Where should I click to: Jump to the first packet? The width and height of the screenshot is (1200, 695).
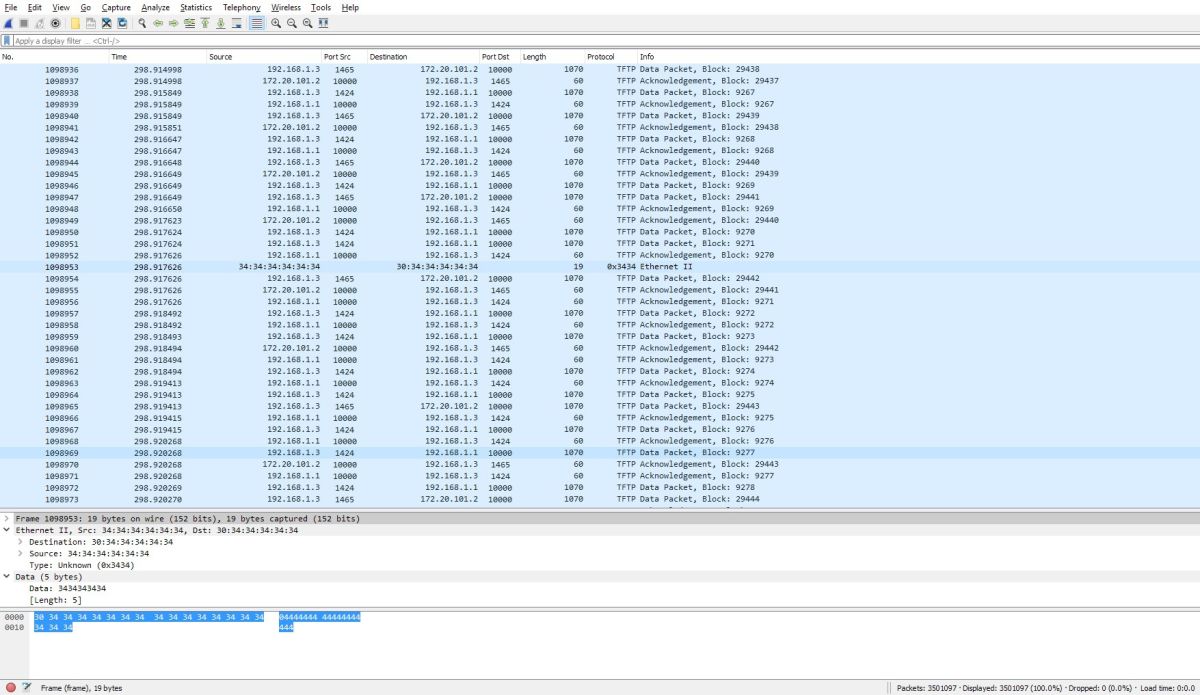[x=205, y=23]
